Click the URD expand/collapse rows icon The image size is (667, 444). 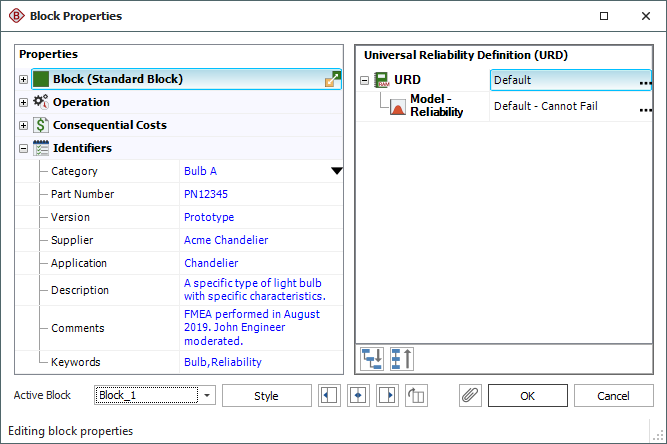(x=402, y=357)
